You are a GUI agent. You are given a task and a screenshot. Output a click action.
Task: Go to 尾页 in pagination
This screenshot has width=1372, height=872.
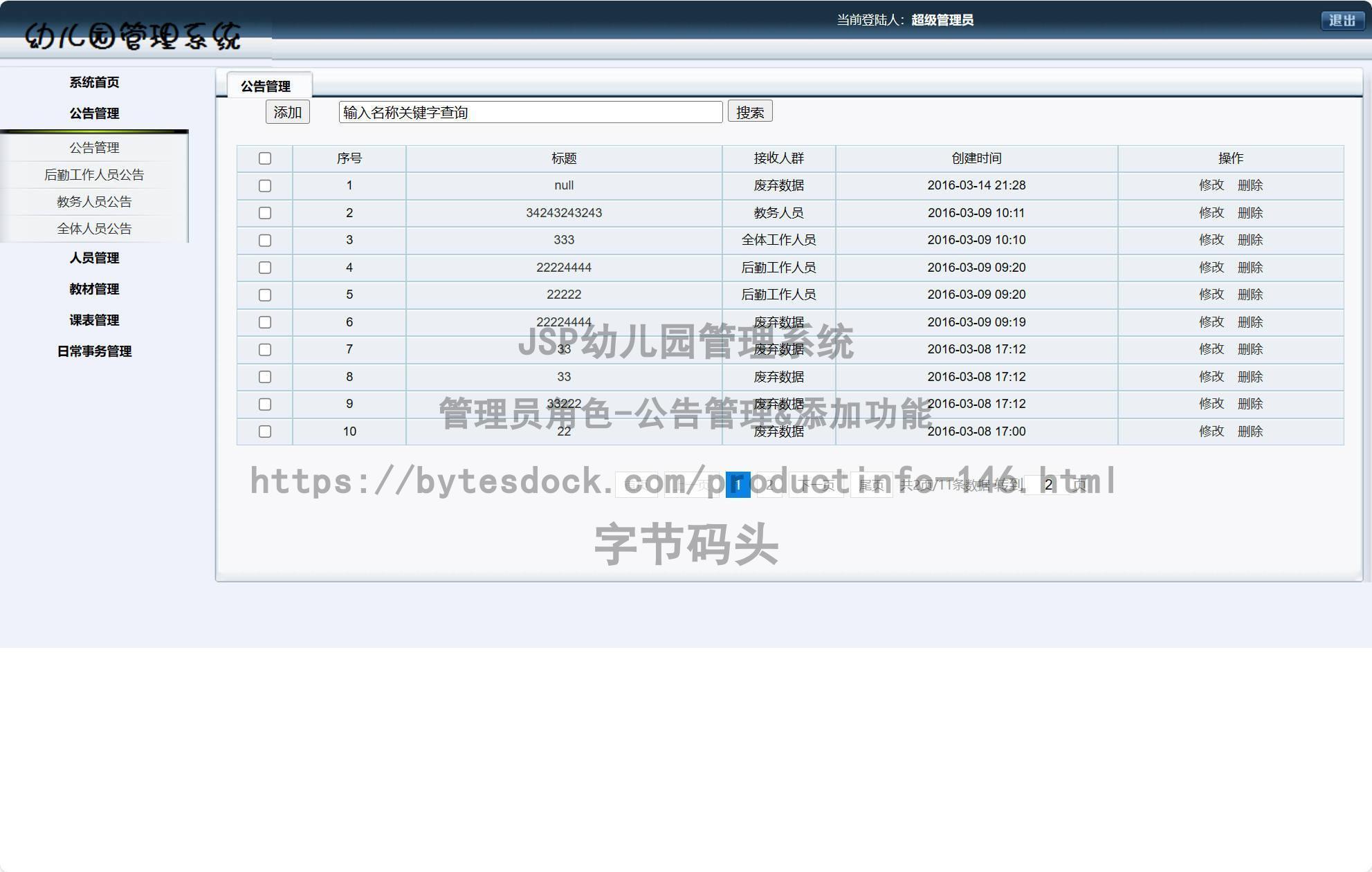(870, 485)
